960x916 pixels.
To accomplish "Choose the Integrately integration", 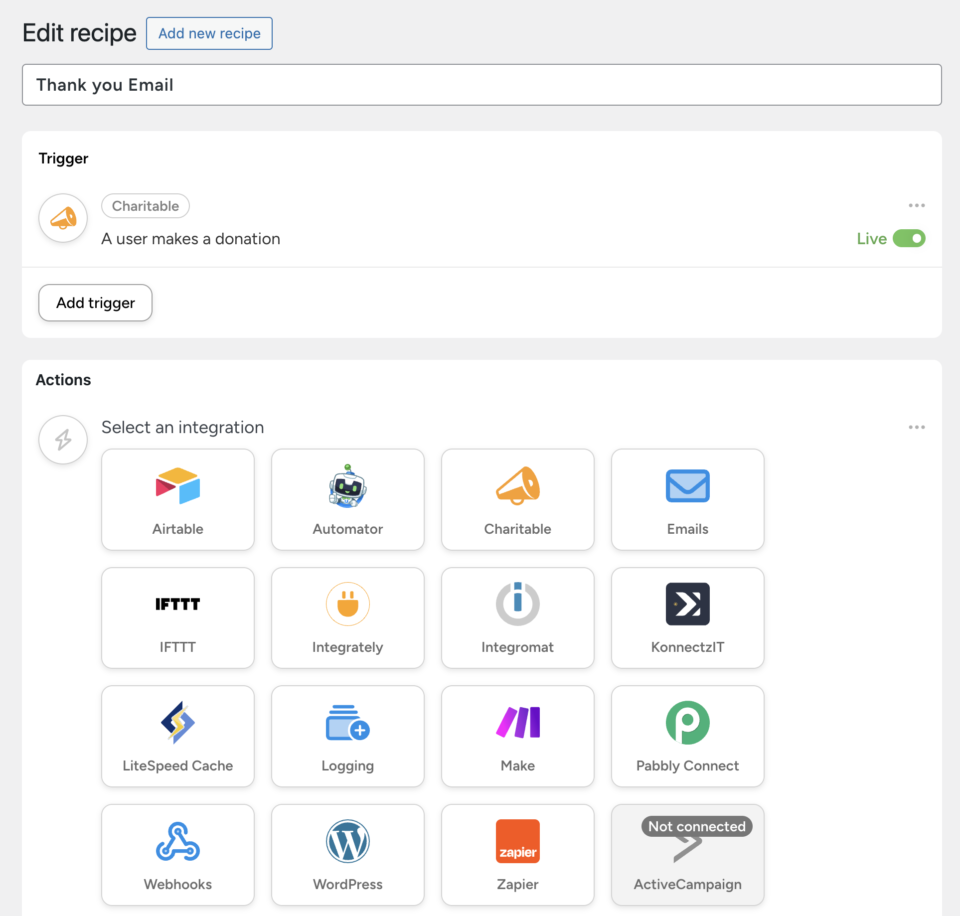I will 348,618.
